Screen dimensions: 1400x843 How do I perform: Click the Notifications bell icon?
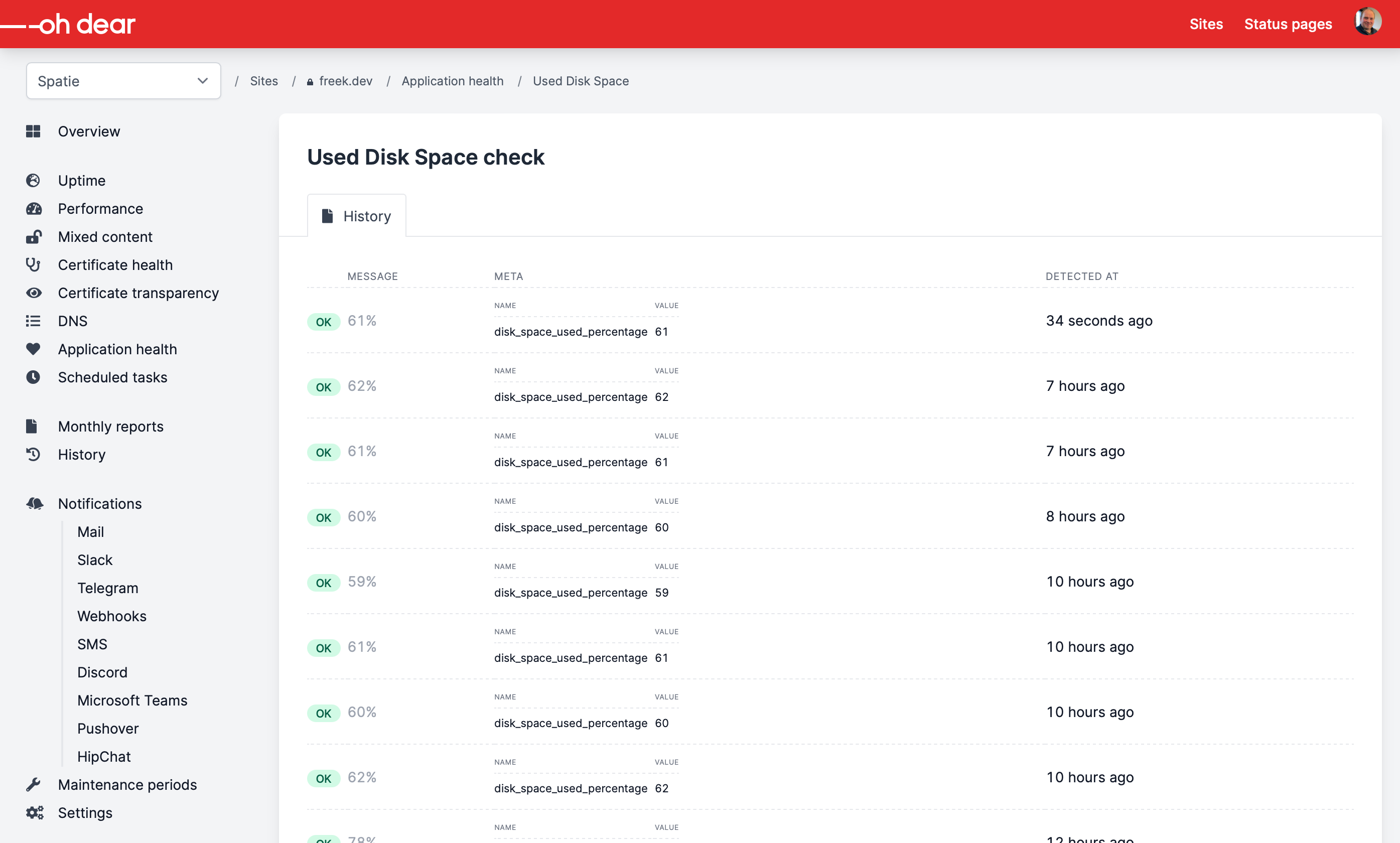34,503
